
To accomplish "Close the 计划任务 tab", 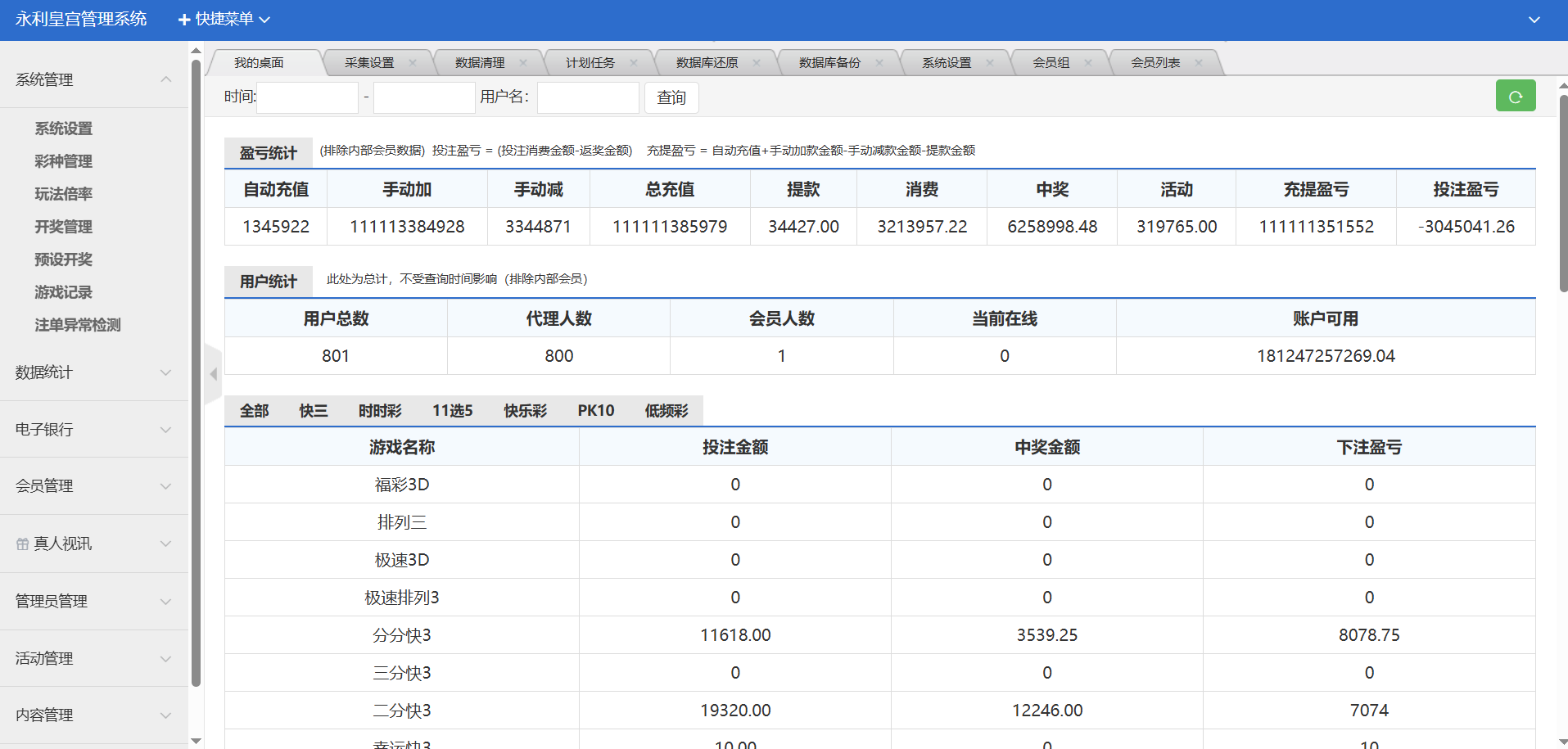I will click(634, 63).
